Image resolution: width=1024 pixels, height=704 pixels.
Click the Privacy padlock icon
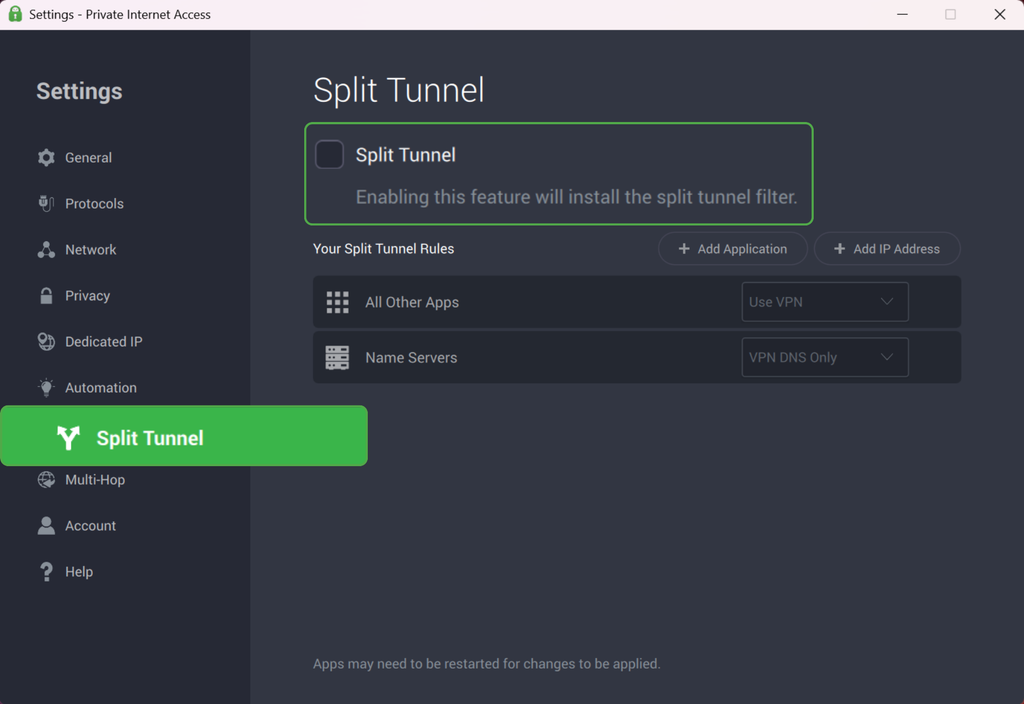[46, 295]
